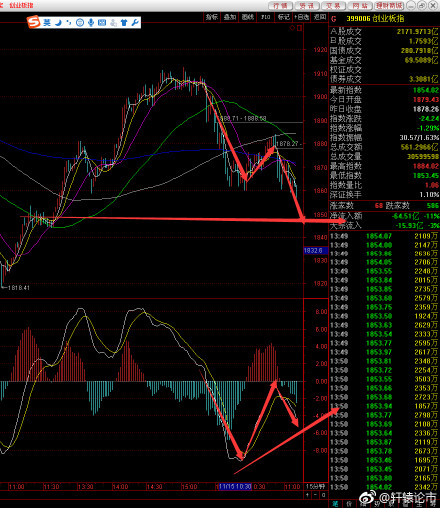
Task: Open the wrench toolbox icon in Sogou bar
Action: [x=135, y=22]
